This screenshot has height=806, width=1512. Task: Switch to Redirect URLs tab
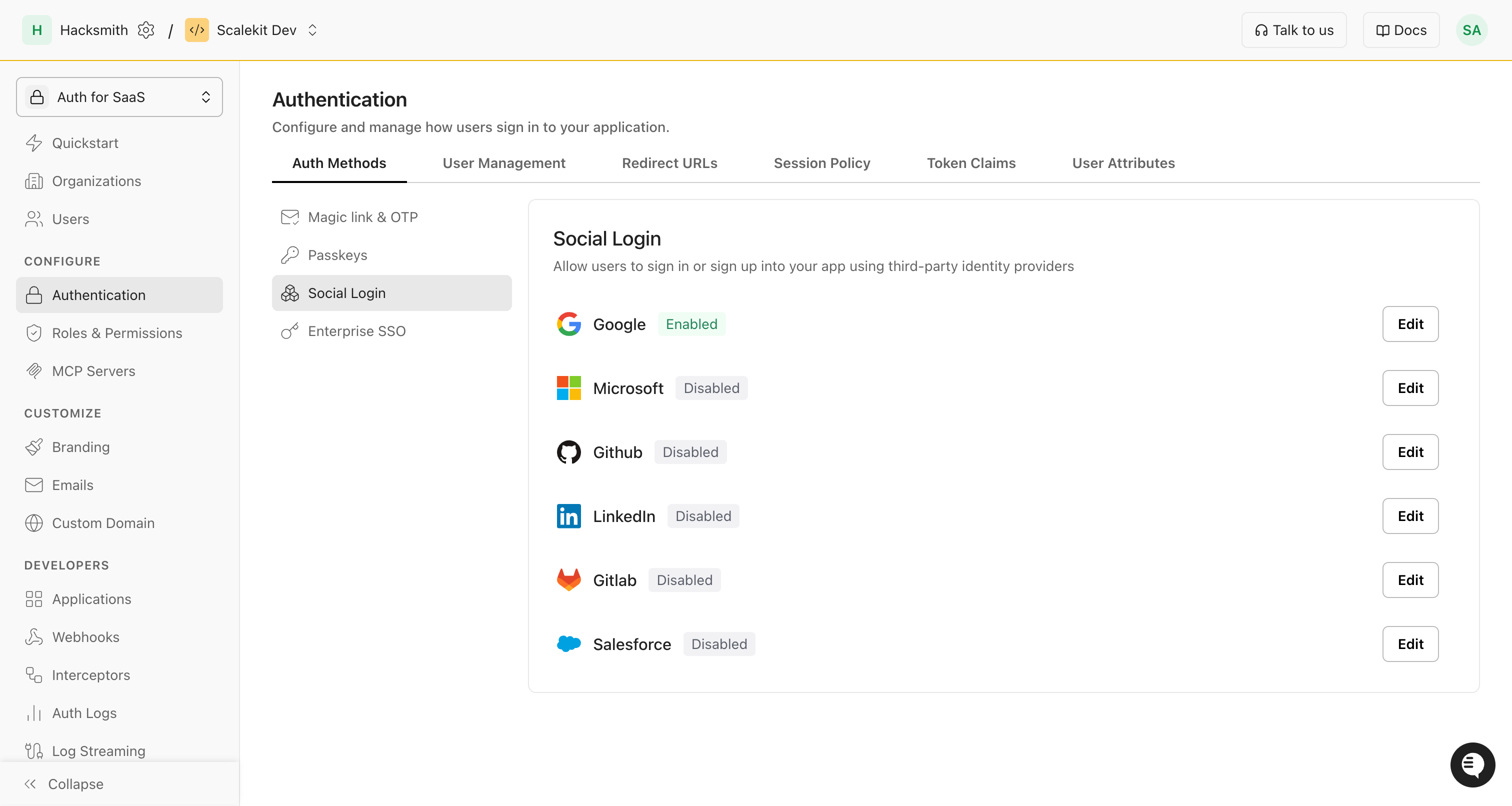pyautogui.click(x=669, y=163)
